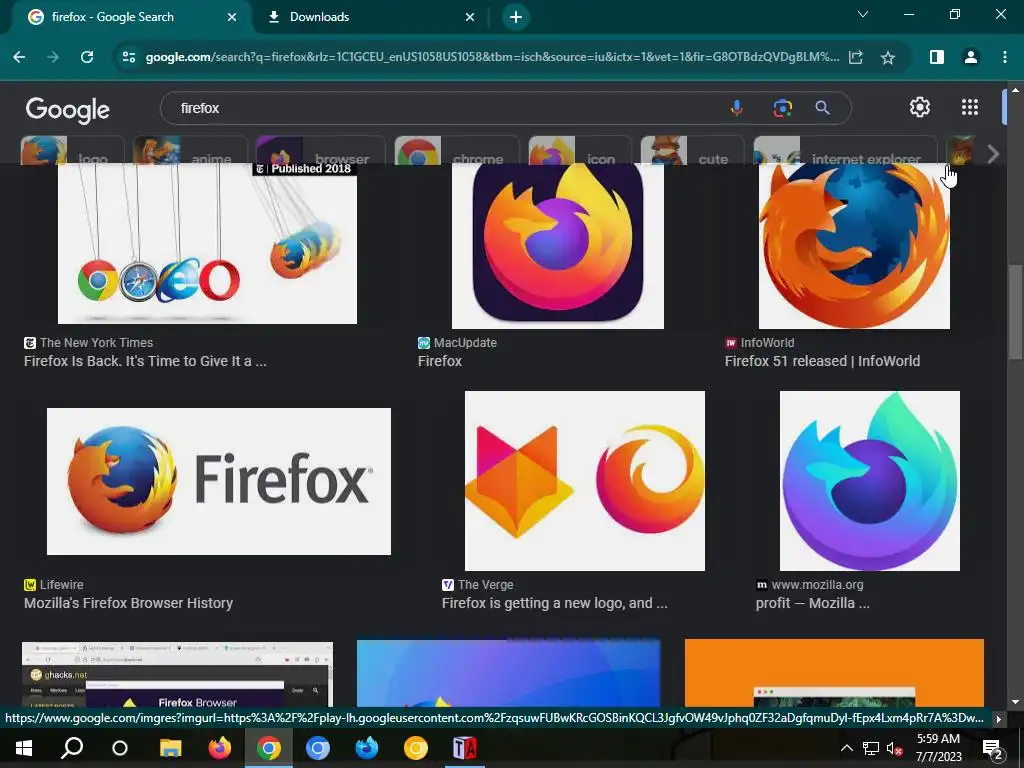Open Chrome three-dot menu
Viewport: 1024px width, 768px height.
tap(1004, 57)
